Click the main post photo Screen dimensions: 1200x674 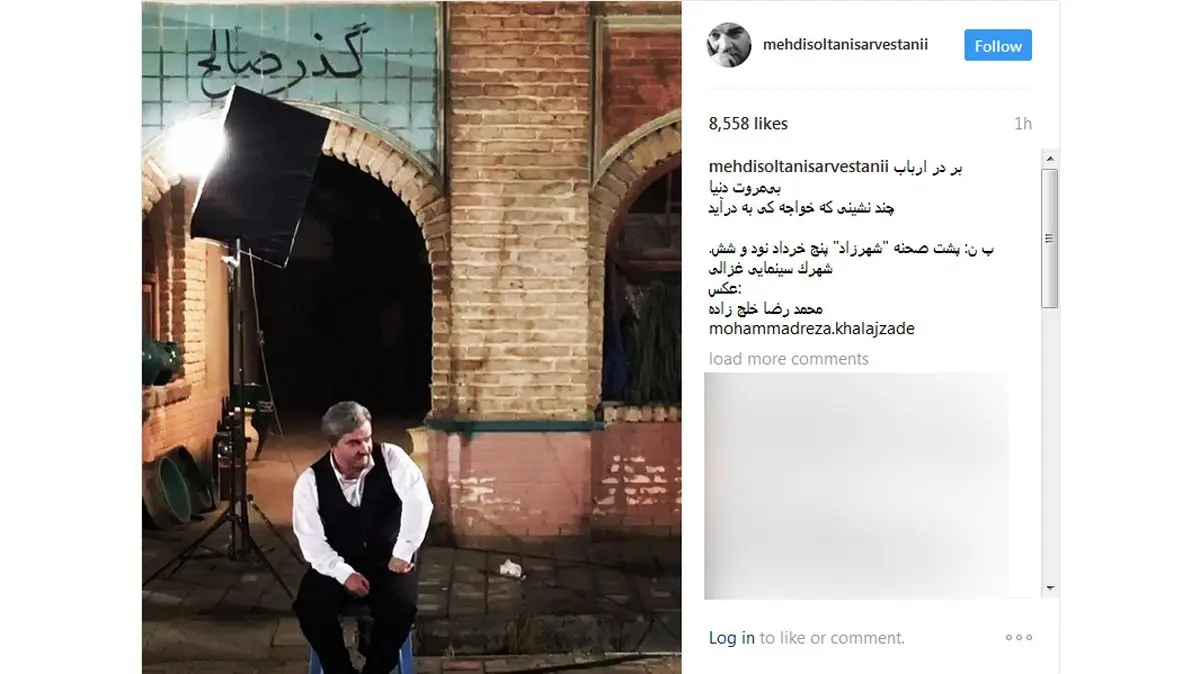pos(412,337)
